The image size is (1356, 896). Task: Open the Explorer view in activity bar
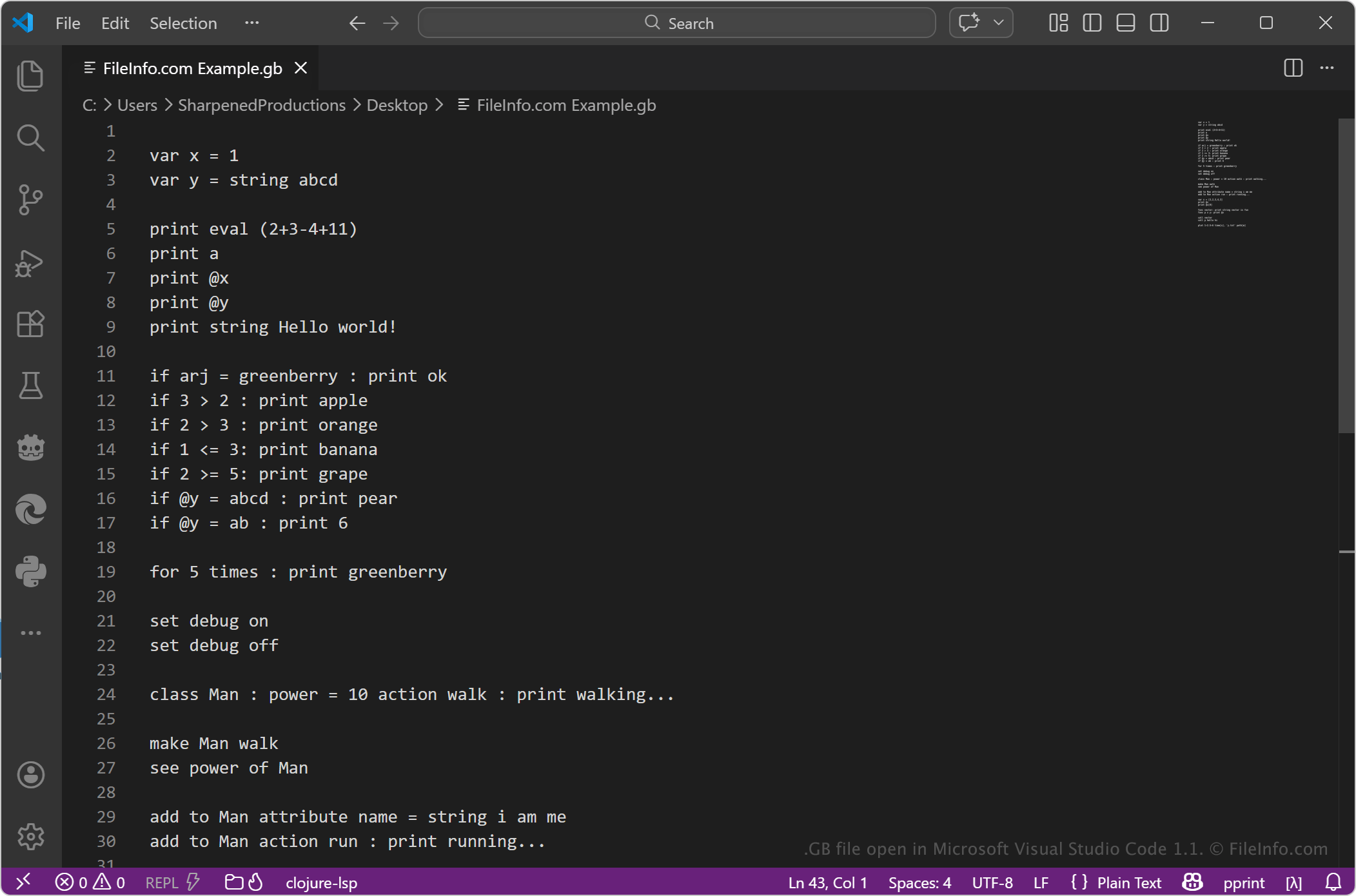point(30,76)
